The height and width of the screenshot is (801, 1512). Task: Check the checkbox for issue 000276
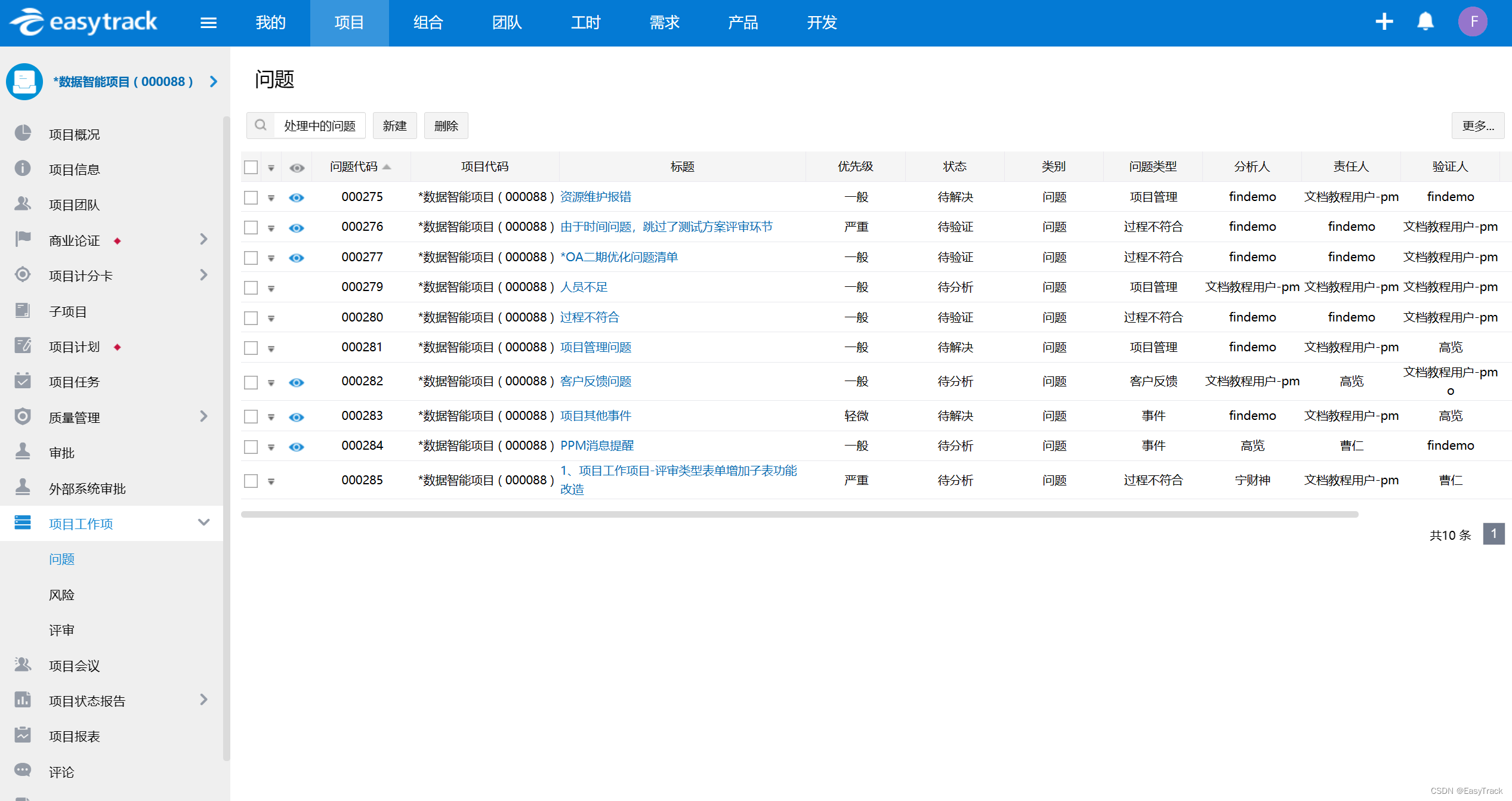[x=251, y=228]
